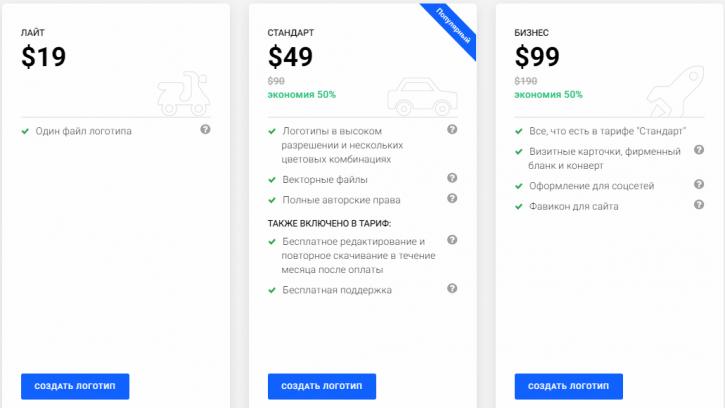Click the $49 Стандарт price

coord(290,57)
